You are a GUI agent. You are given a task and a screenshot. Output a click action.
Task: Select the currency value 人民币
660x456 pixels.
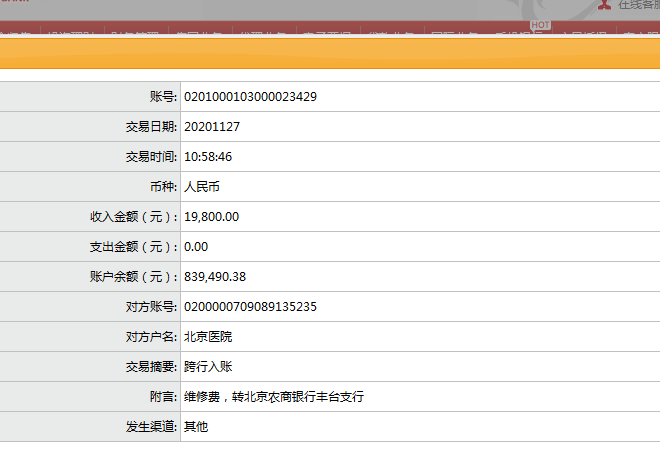(x=201, y=187)
